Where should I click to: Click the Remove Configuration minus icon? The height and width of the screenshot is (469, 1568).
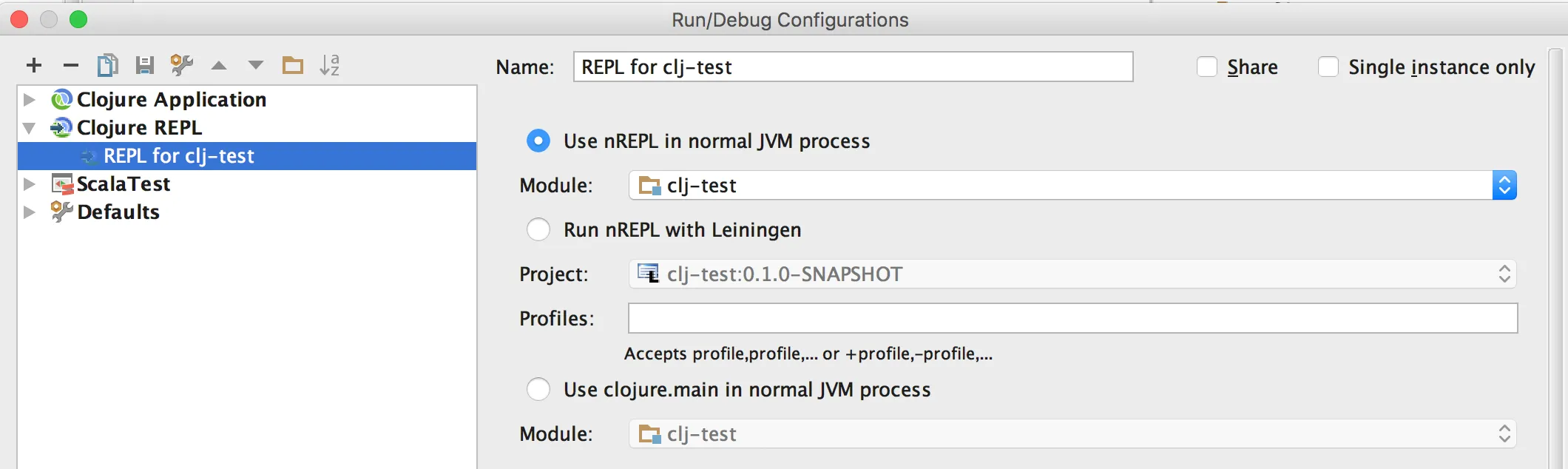coord(71,66)
